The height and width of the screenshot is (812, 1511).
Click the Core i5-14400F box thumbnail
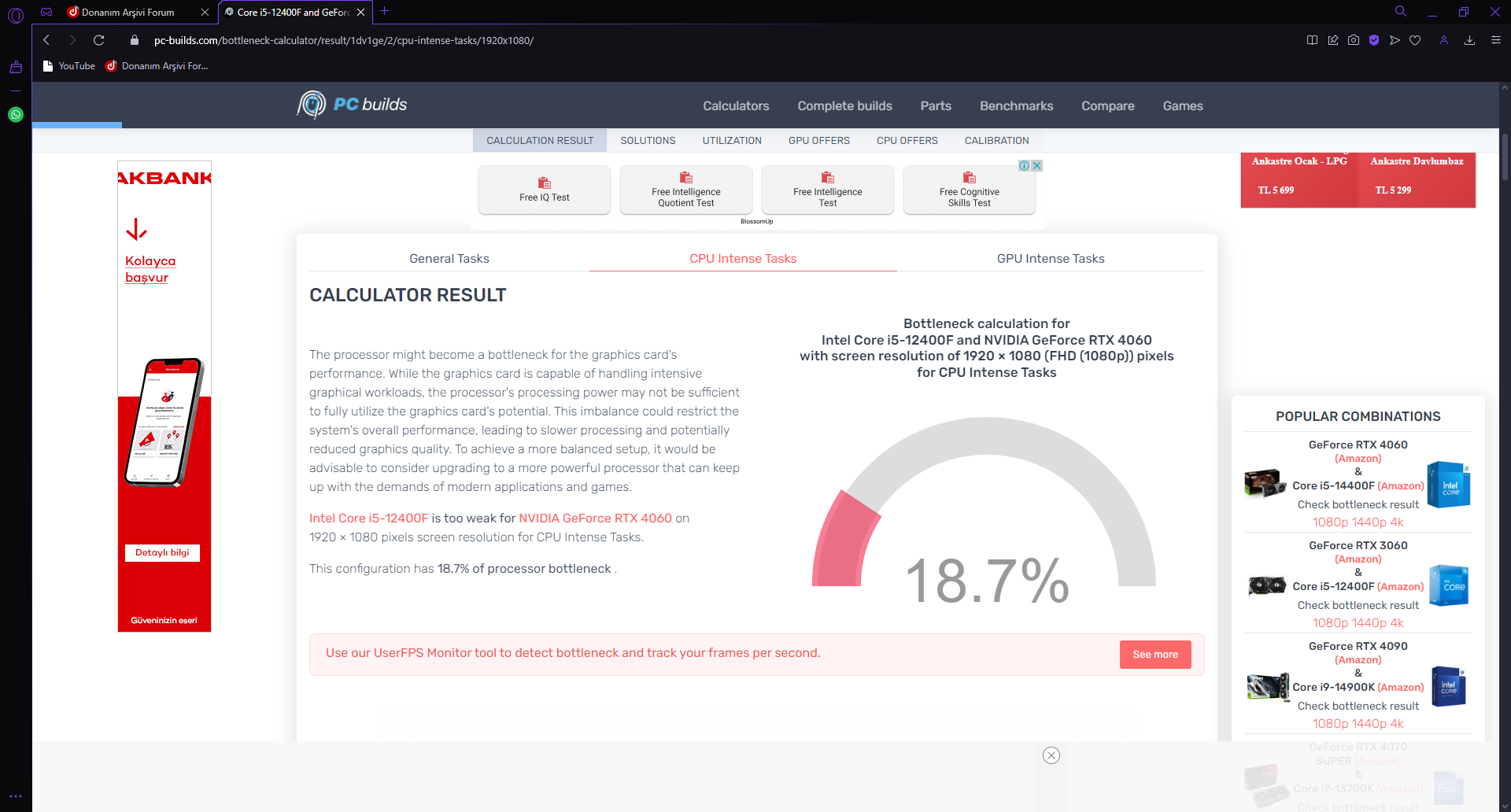(1449, 485)
